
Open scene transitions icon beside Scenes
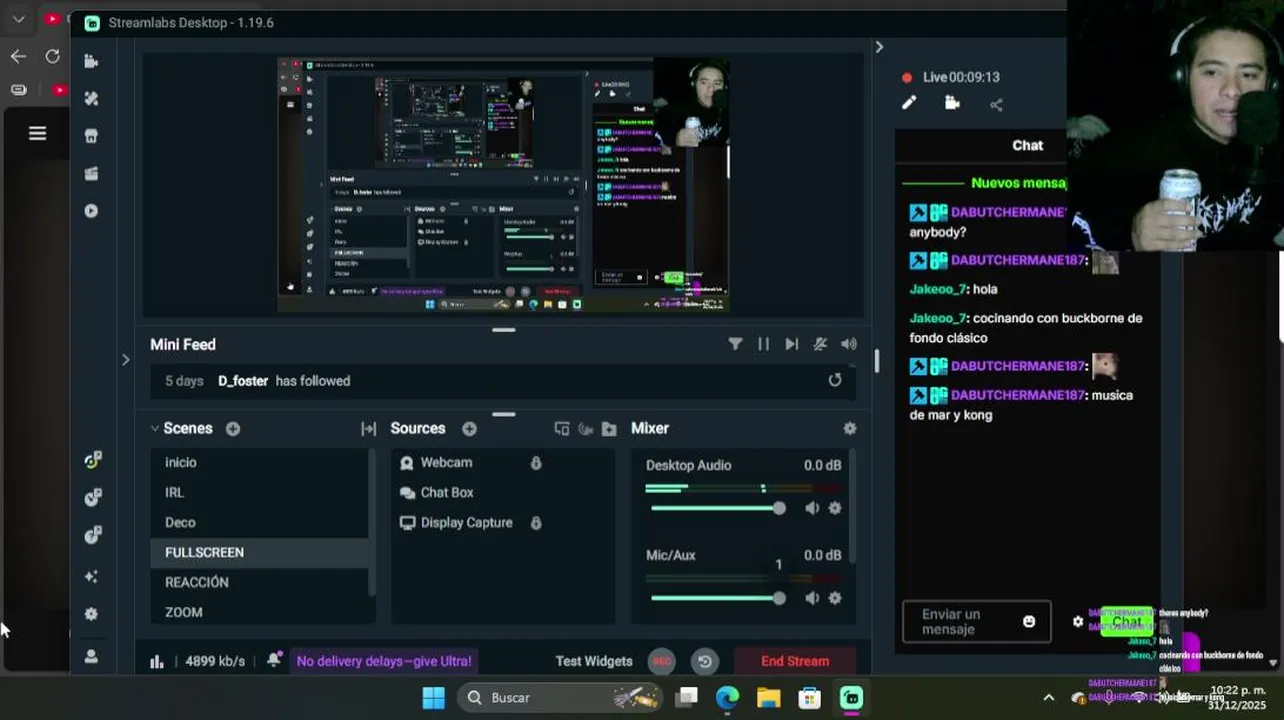click(368, 428)
